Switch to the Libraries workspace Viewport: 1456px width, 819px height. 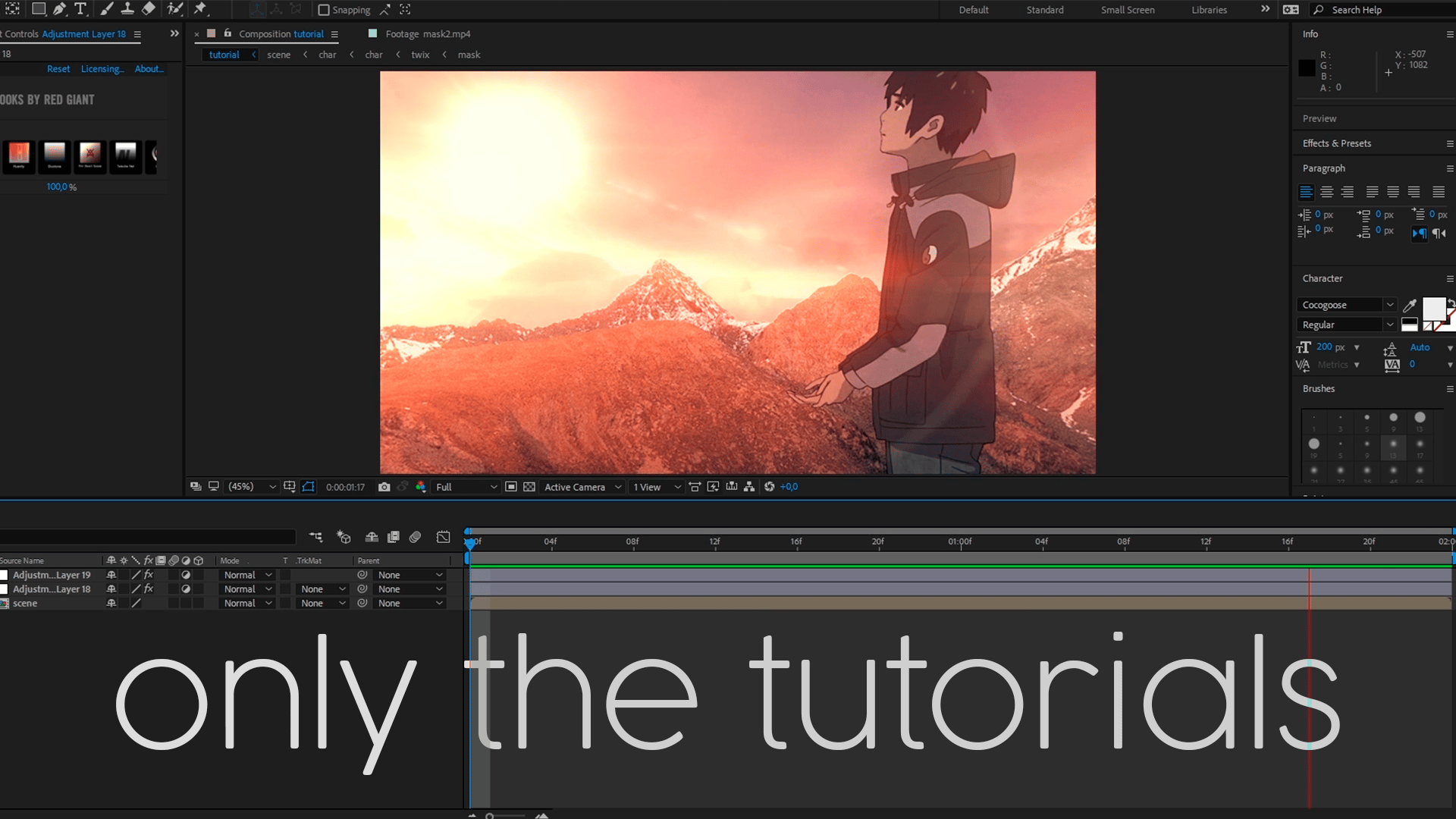coord(1209,10)
